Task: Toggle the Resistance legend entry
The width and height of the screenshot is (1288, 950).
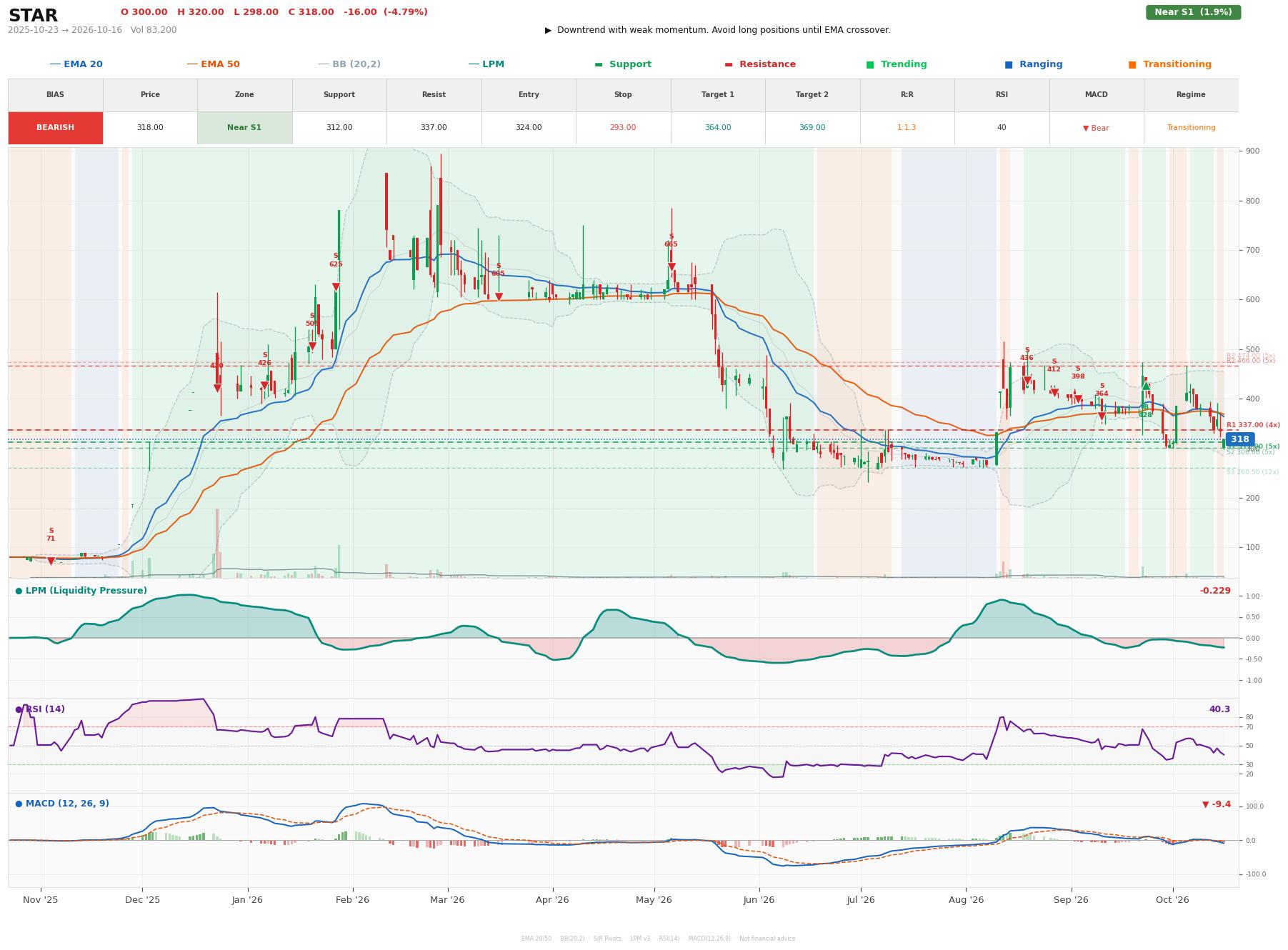Action: pos(760,64)
